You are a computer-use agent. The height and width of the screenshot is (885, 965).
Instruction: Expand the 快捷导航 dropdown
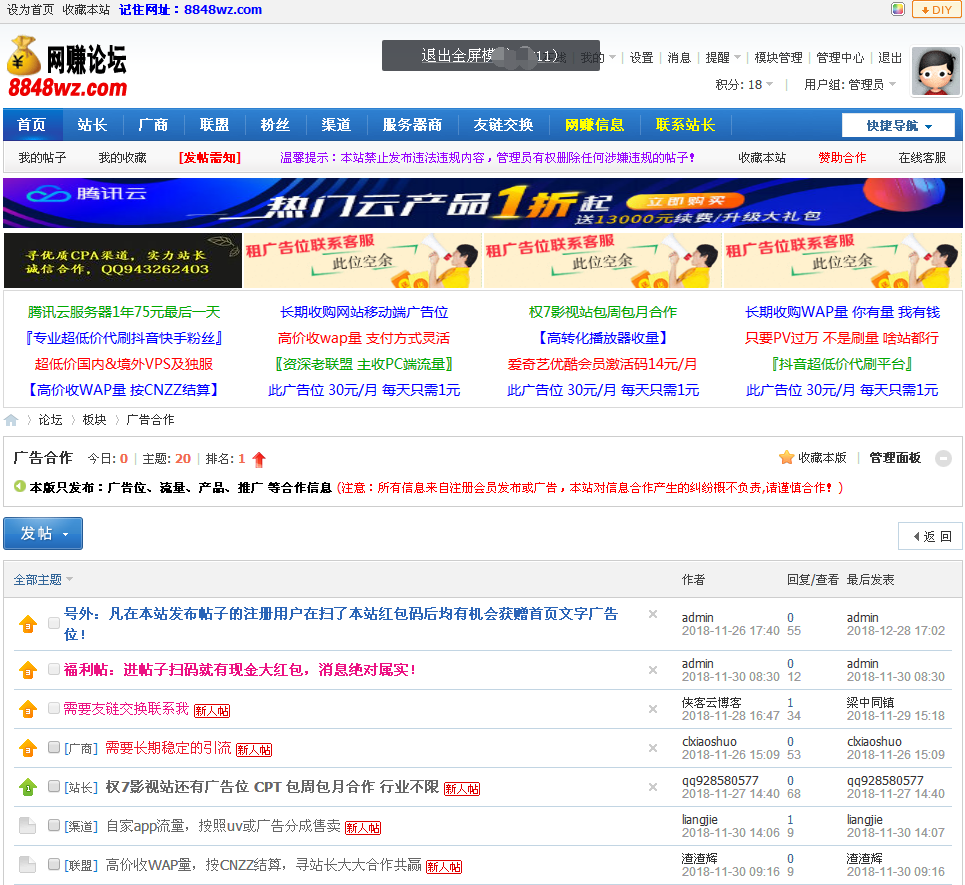(899, 126)
